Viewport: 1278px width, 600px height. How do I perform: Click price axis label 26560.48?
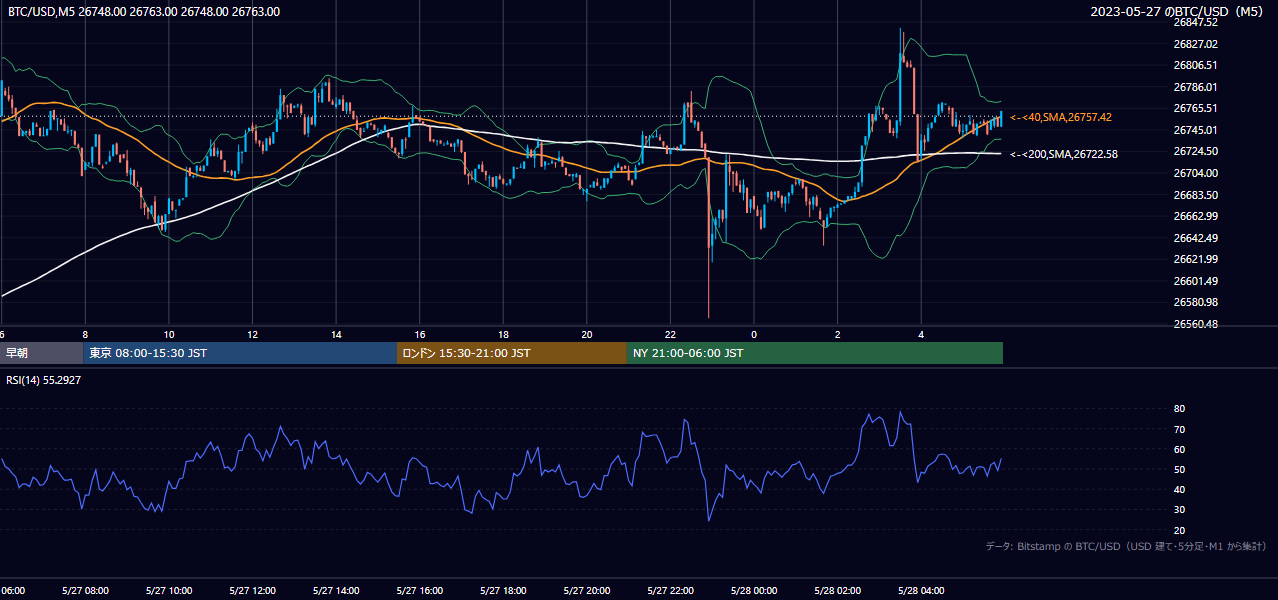1195,324
